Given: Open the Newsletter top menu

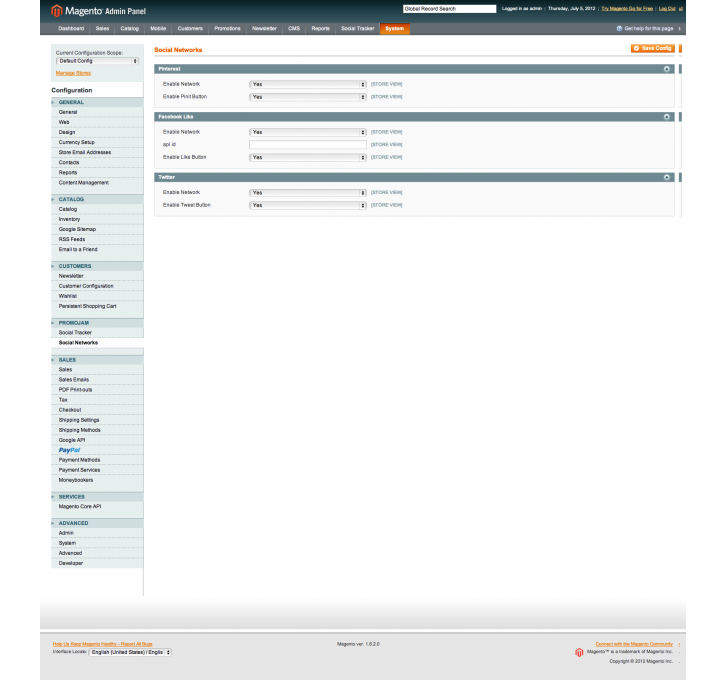Looking at the screenshot, I should point(264,29).
